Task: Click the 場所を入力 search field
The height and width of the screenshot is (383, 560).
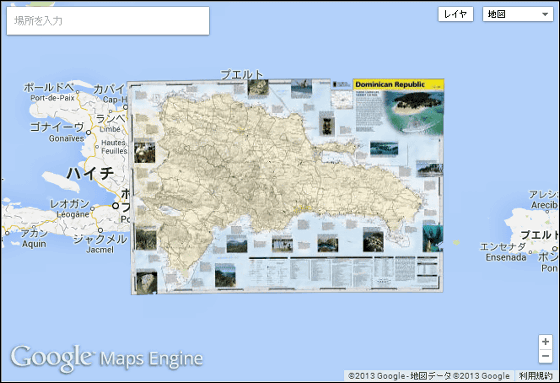Action: point(108,21)
